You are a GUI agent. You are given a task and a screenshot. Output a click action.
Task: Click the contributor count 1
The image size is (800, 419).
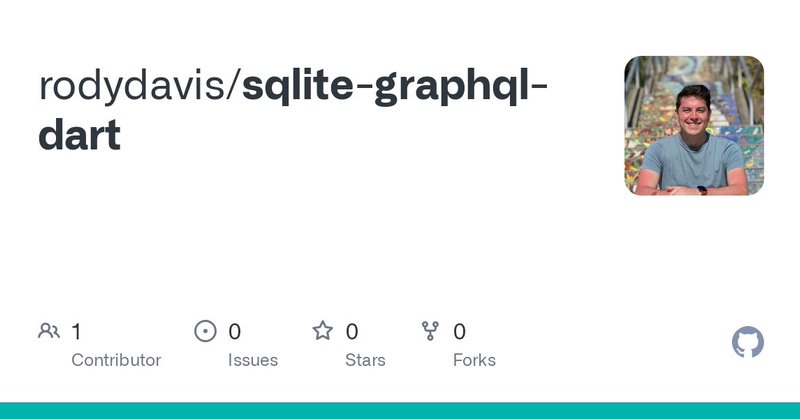tap(77, 332)
